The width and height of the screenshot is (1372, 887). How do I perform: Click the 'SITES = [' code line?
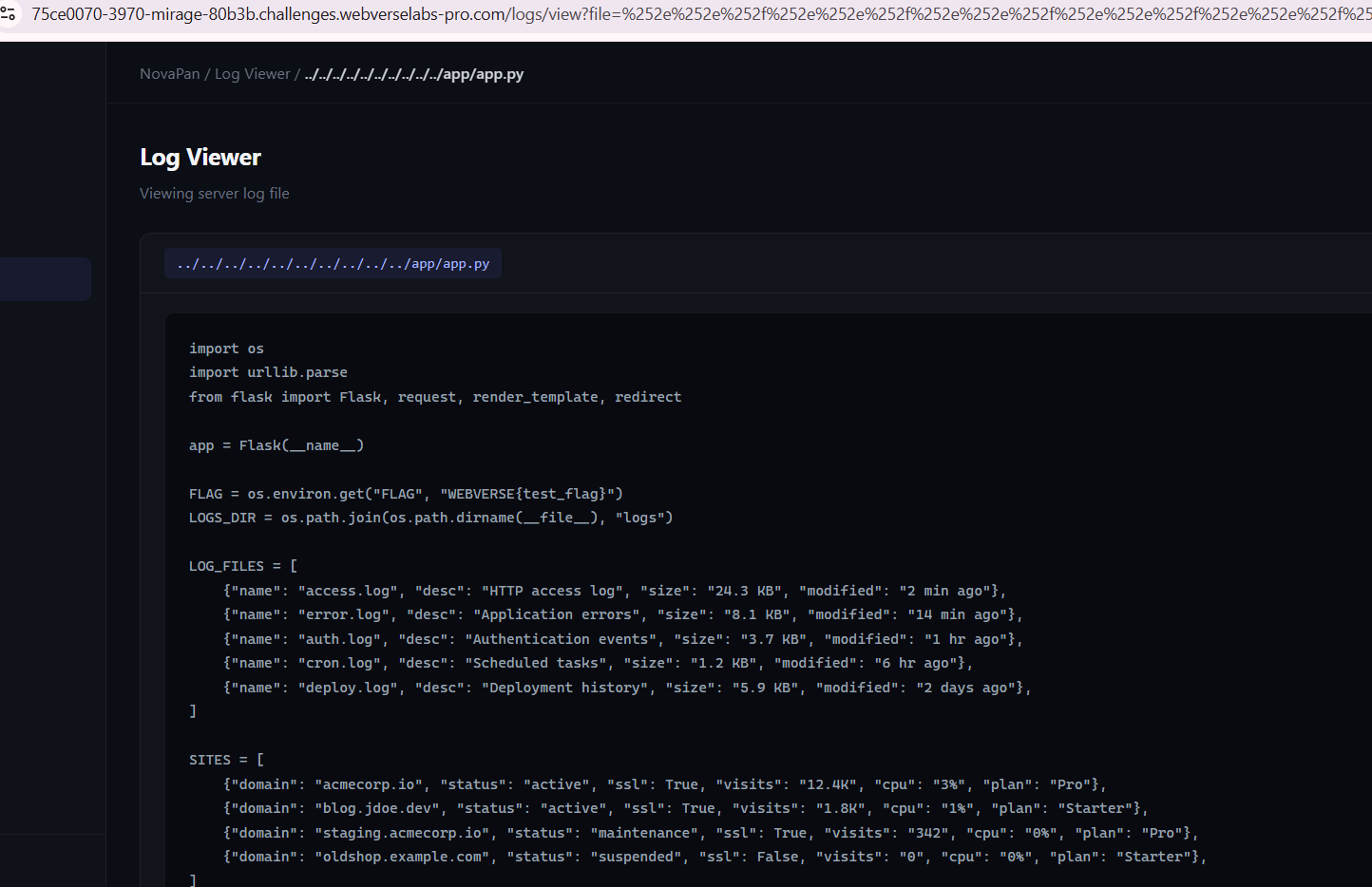[226, 760]
